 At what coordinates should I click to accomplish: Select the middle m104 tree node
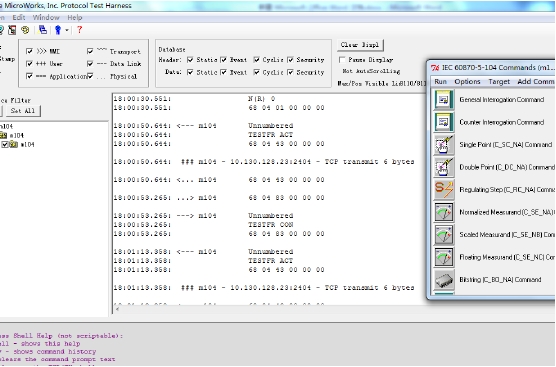click(x=16, y=135)
